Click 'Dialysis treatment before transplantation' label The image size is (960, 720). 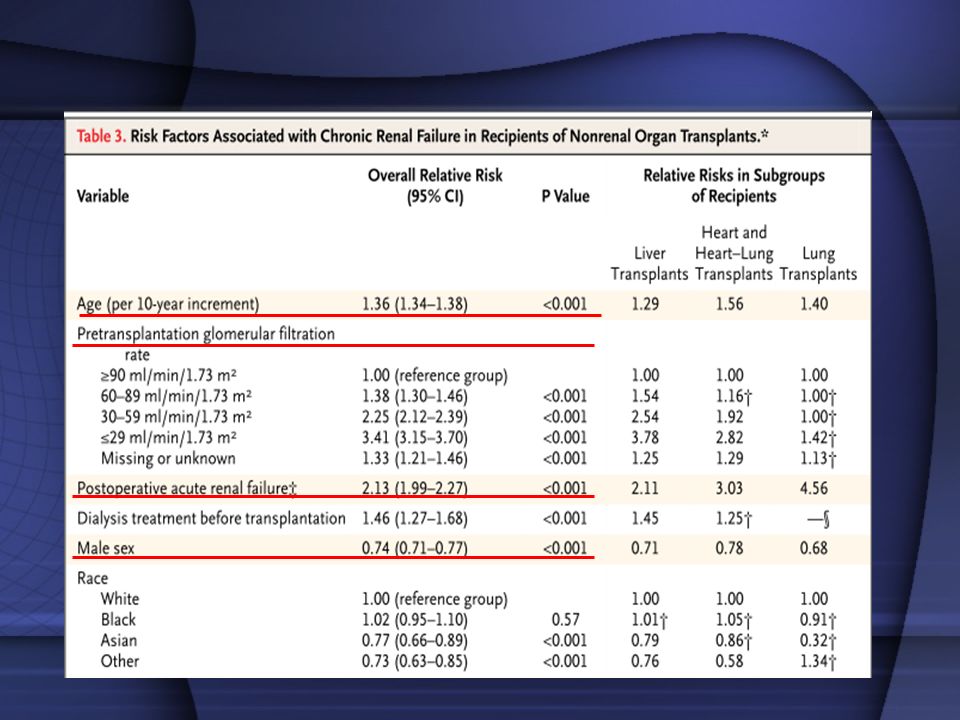(211, 519)
